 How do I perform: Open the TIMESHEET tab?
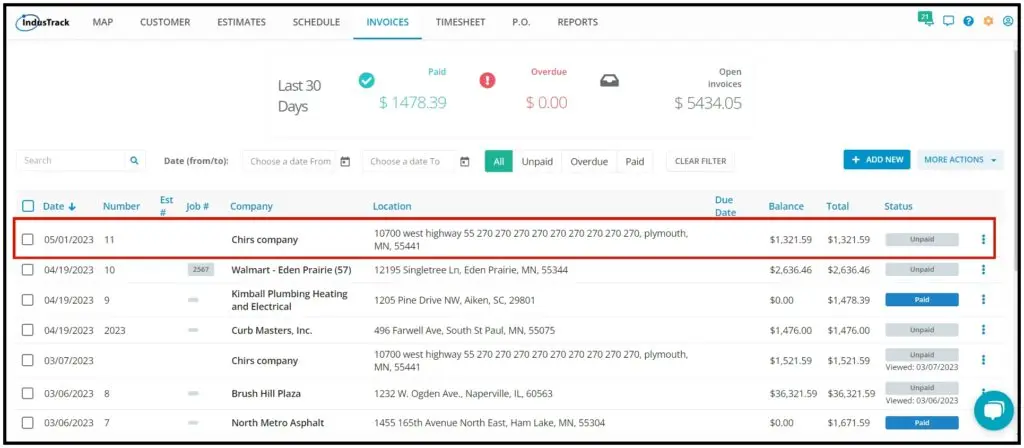point(460,22)
